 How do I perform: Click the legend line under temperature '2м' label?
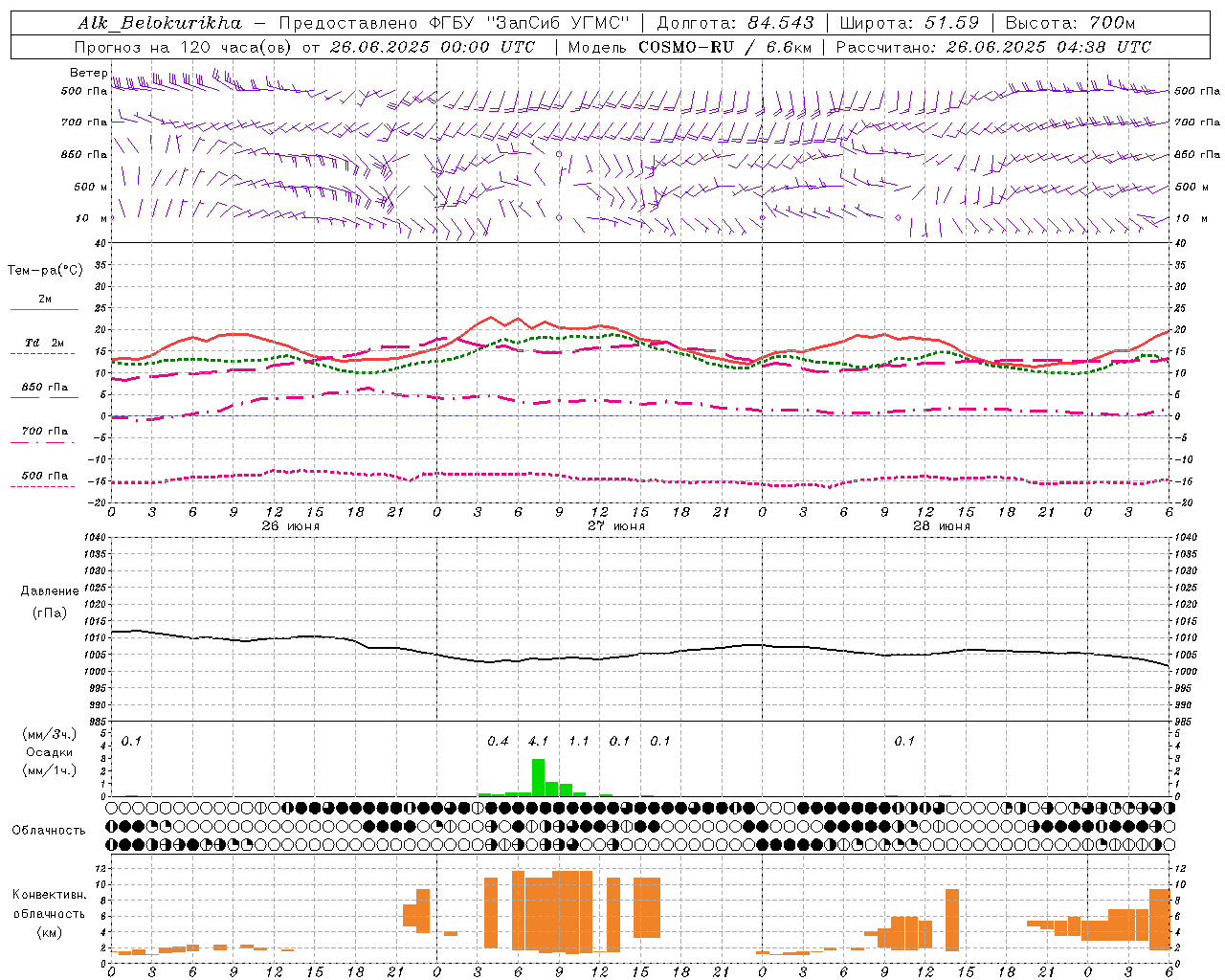43,310
